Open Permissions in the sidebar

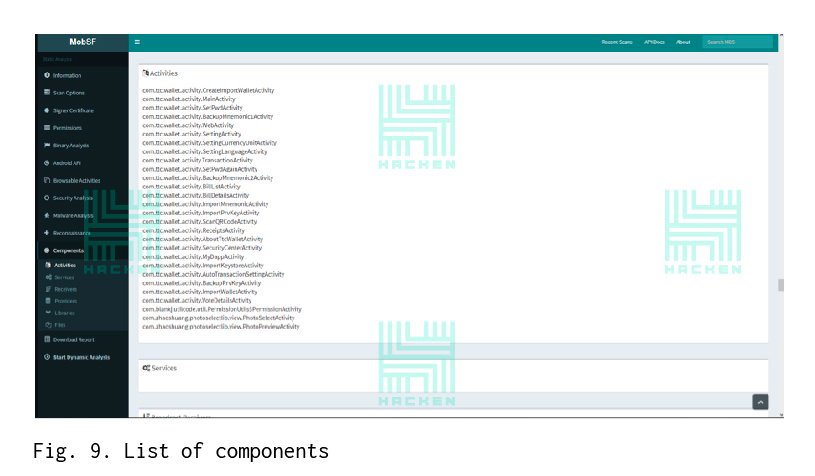pos(67,128)
